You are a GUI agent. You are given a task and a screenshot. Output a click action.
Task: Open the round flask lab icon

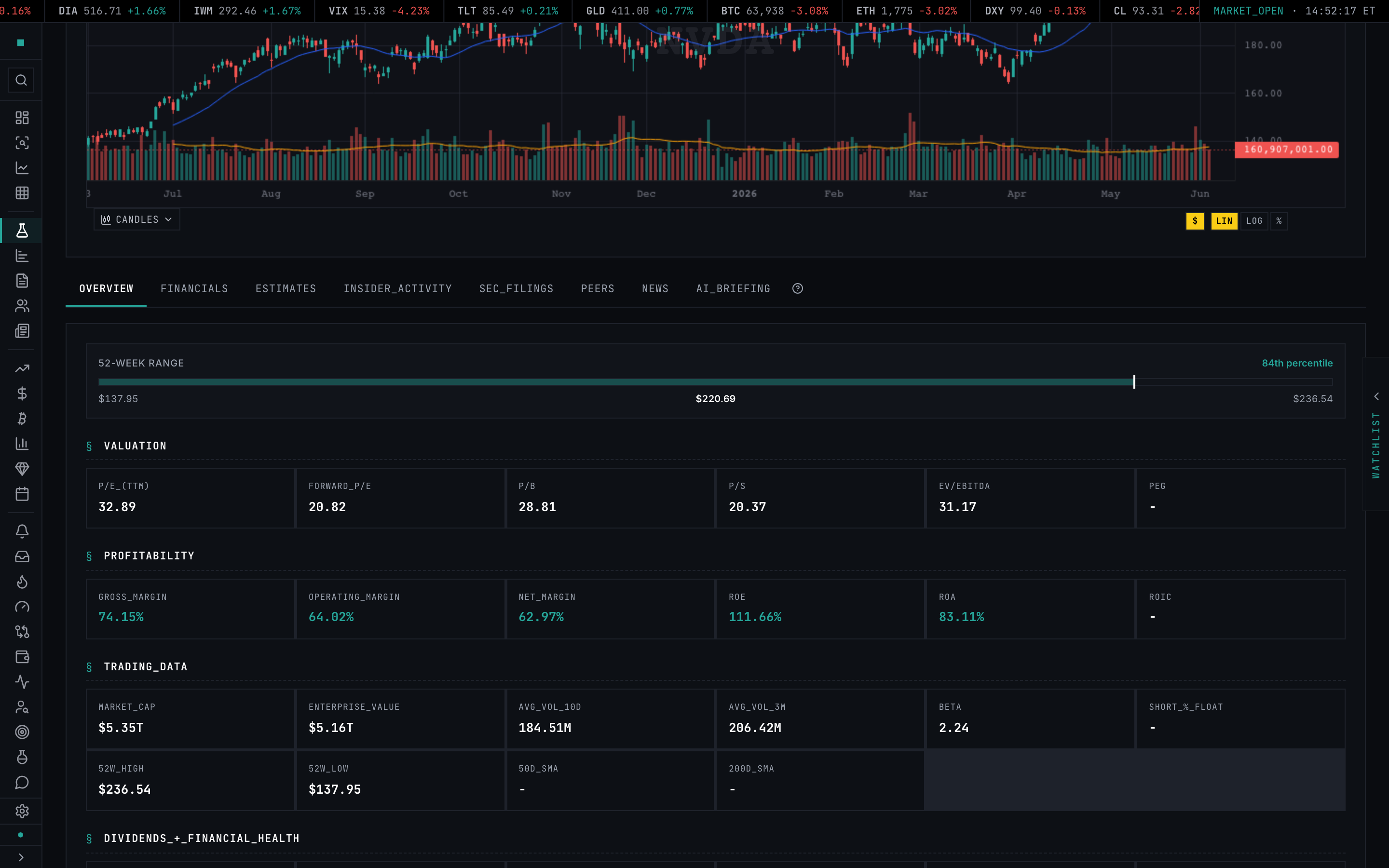click(x=22, y=757)
